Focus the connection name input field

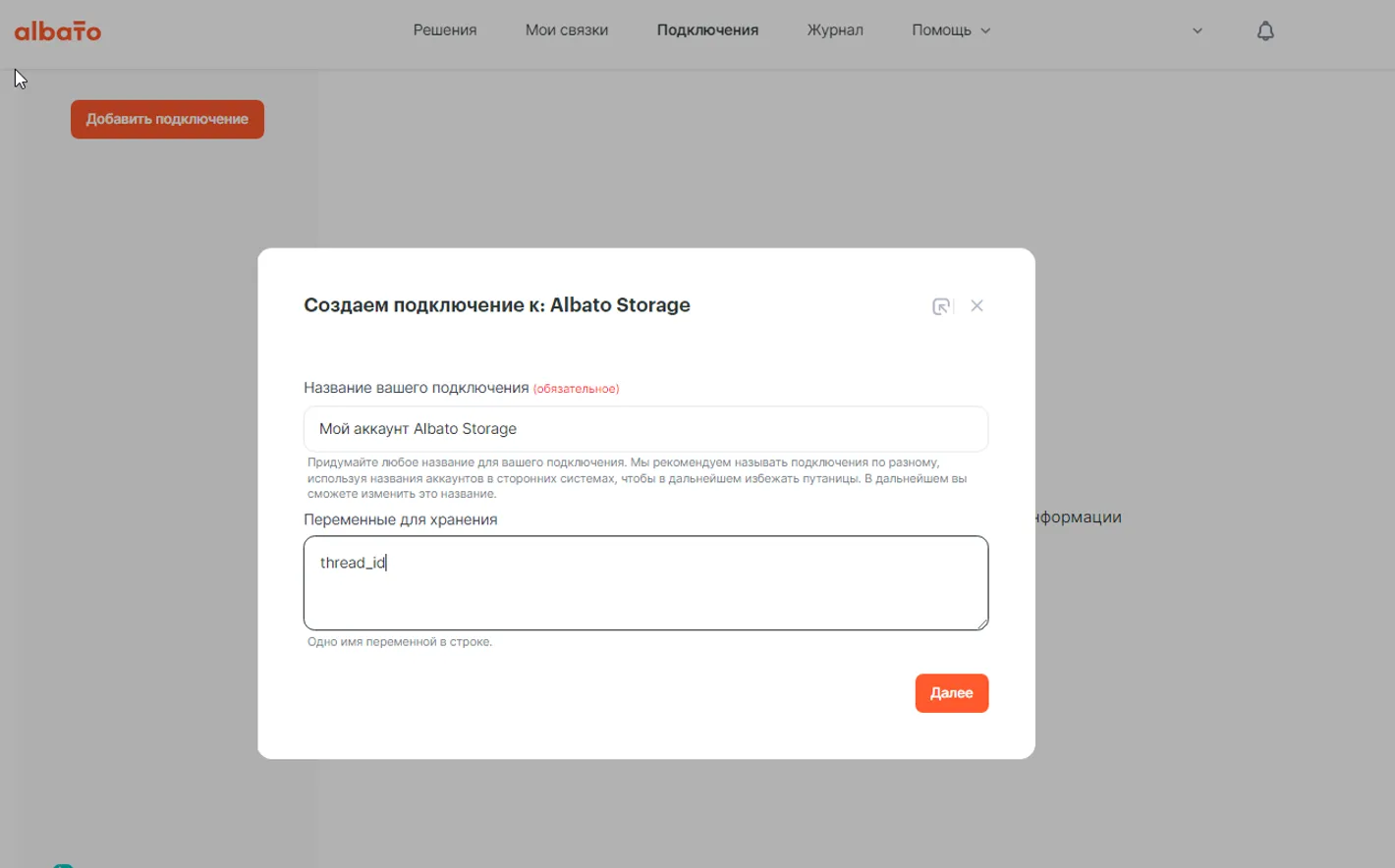point(645,429)
